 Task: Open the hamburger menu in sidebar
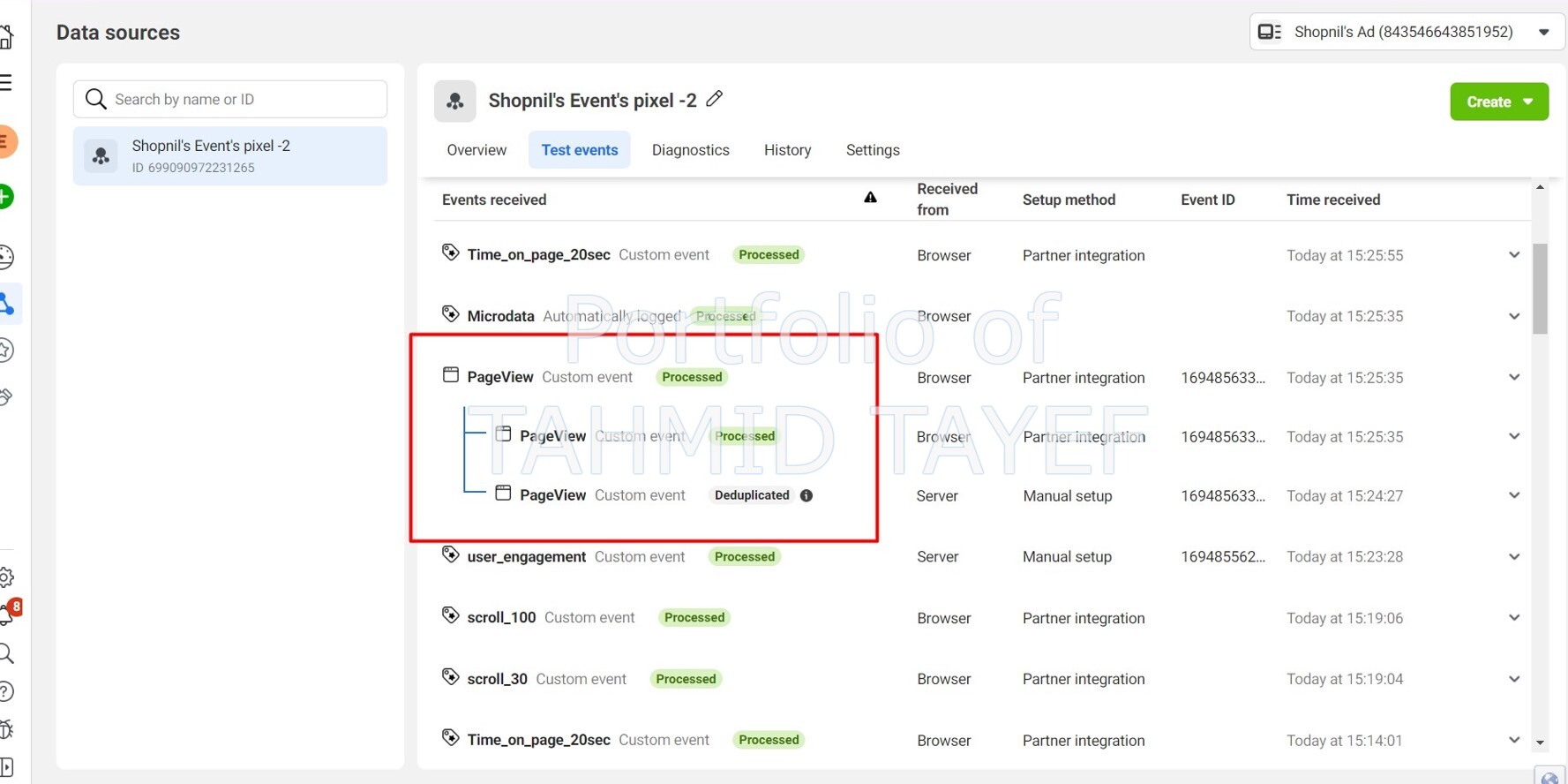(5, 83)
